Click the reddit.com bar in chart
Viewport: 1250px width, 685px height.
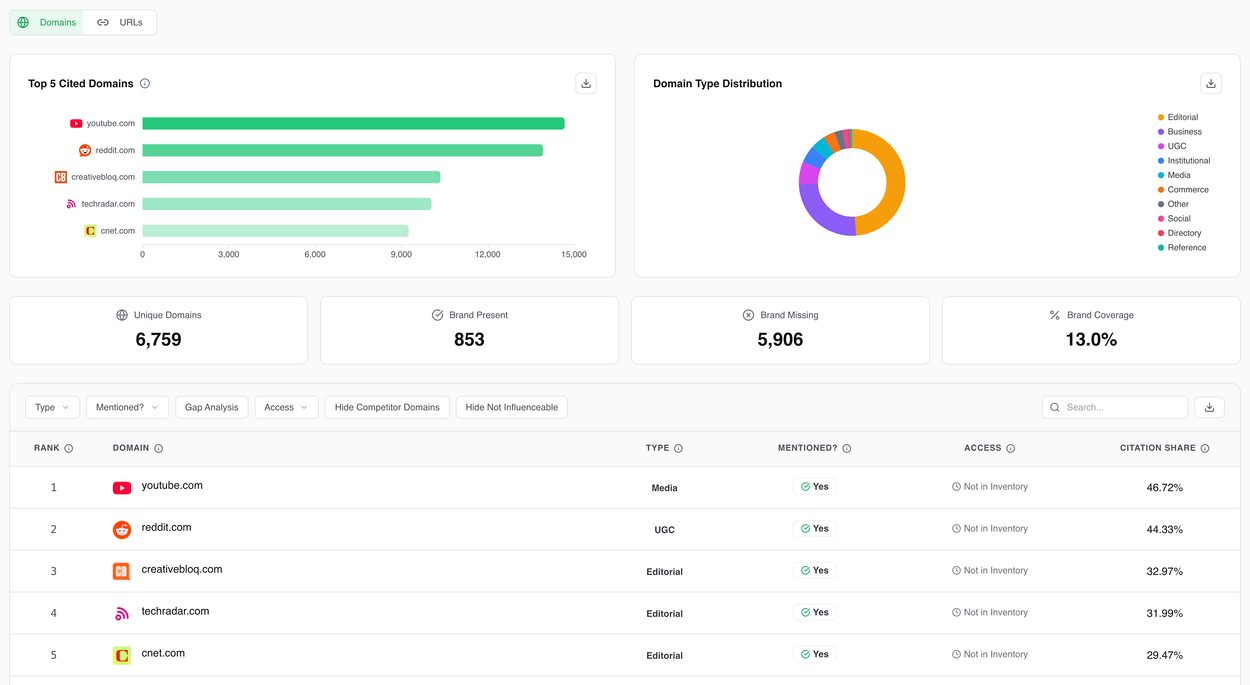tap(342, 150)
